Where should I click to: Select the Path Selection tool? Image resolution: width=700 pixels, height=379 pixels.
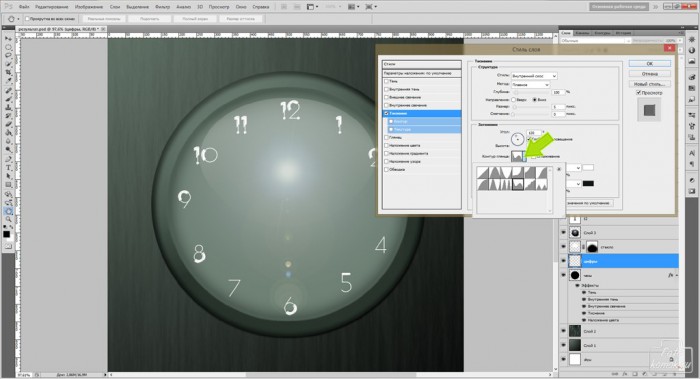tap(8, 176)
